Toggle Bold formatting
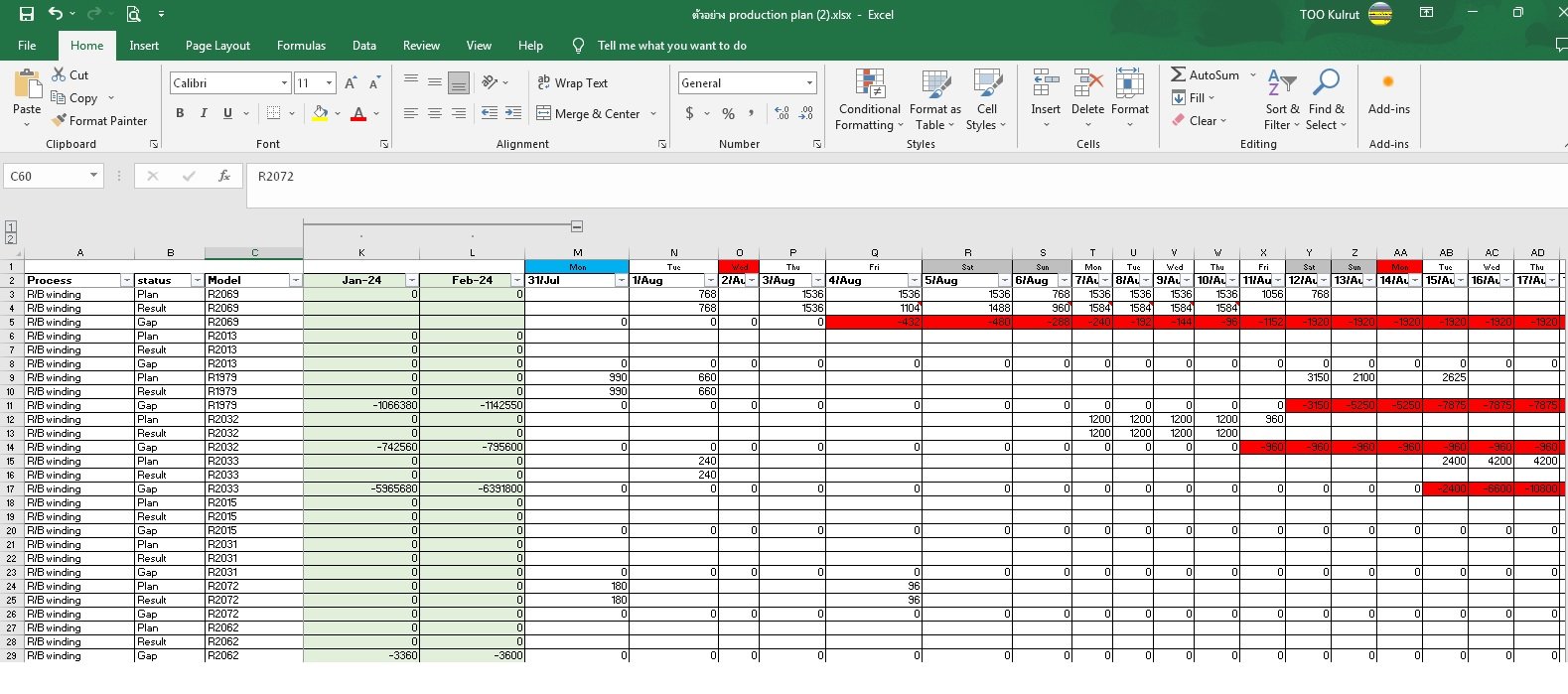This screenshot has height=694, width=1568. point(180,113)
